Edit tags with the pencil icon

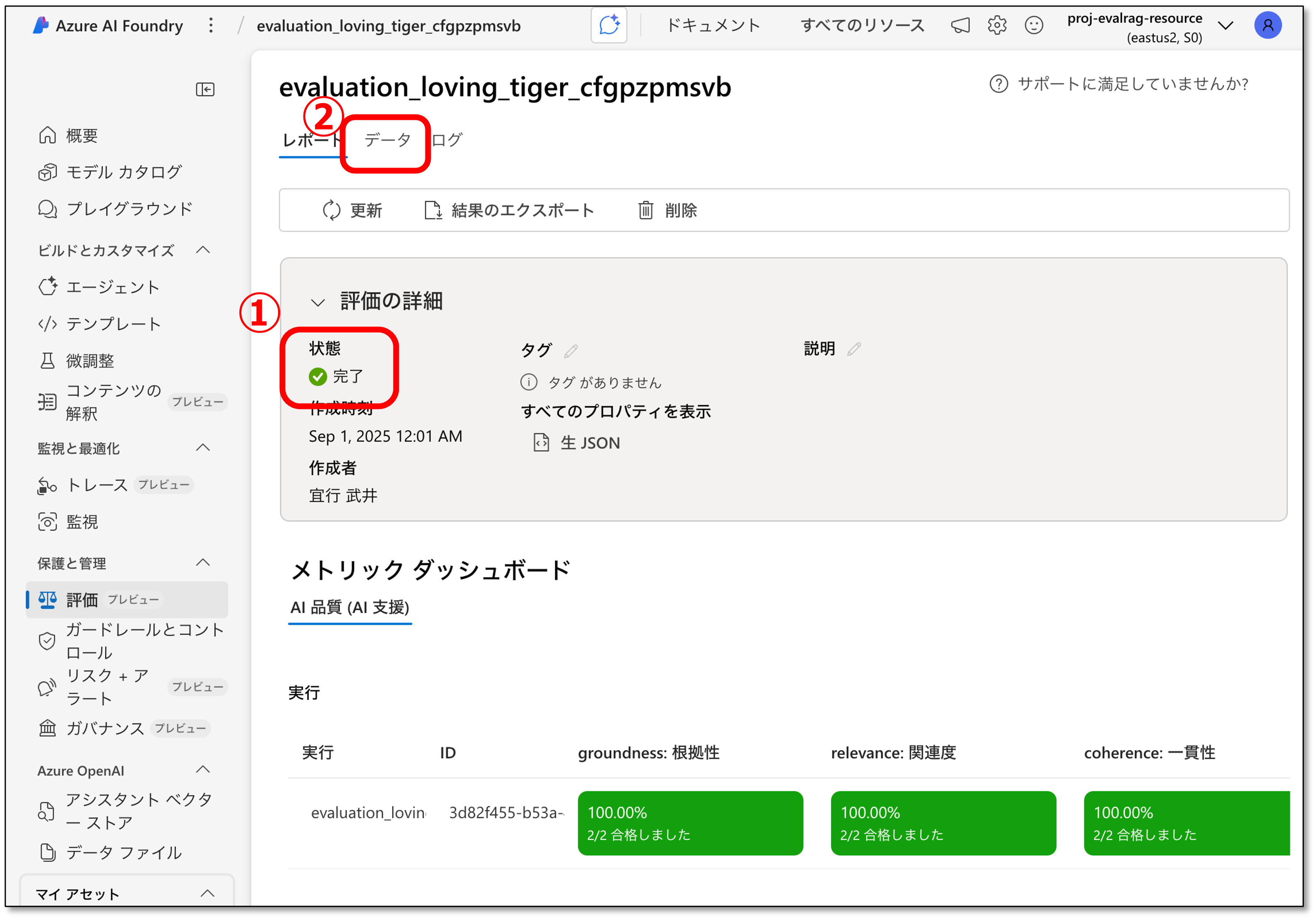coord(571,350)
